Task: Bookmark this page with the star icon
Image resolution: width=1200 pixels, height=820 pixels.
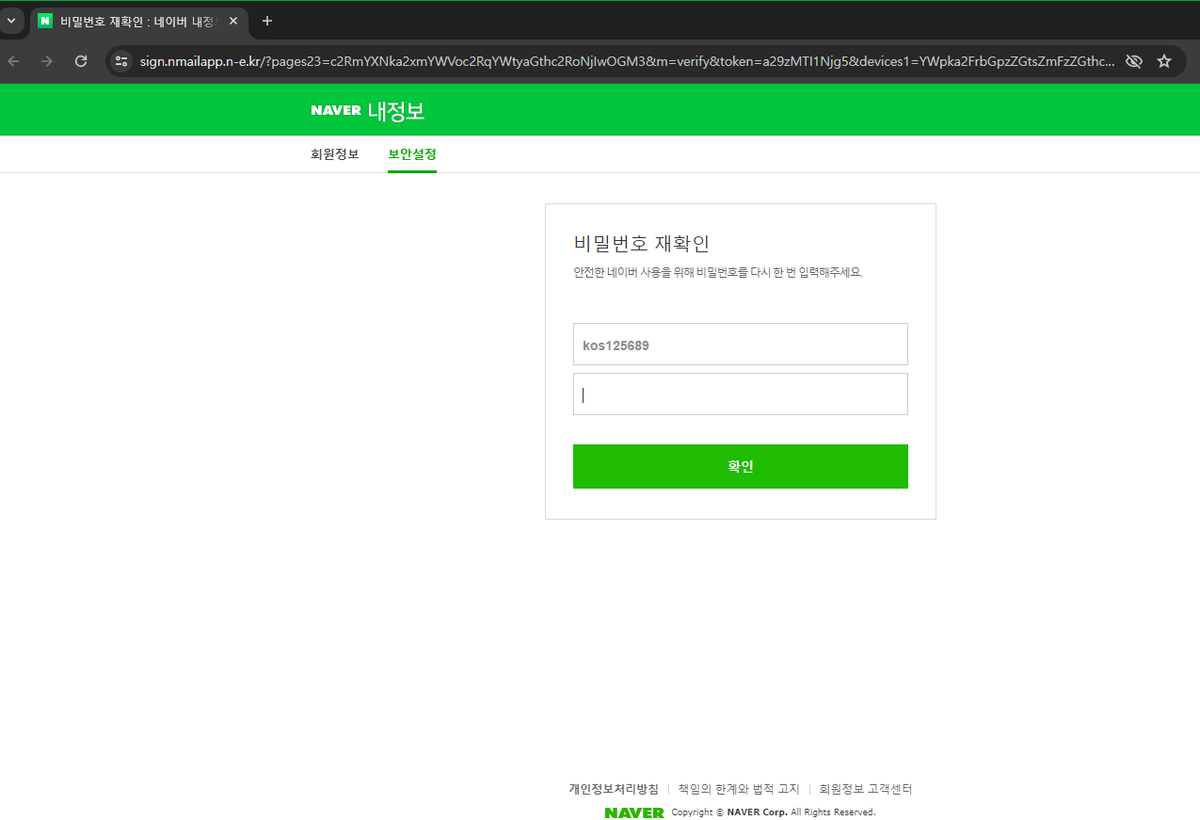Action: pos(1164,61)
